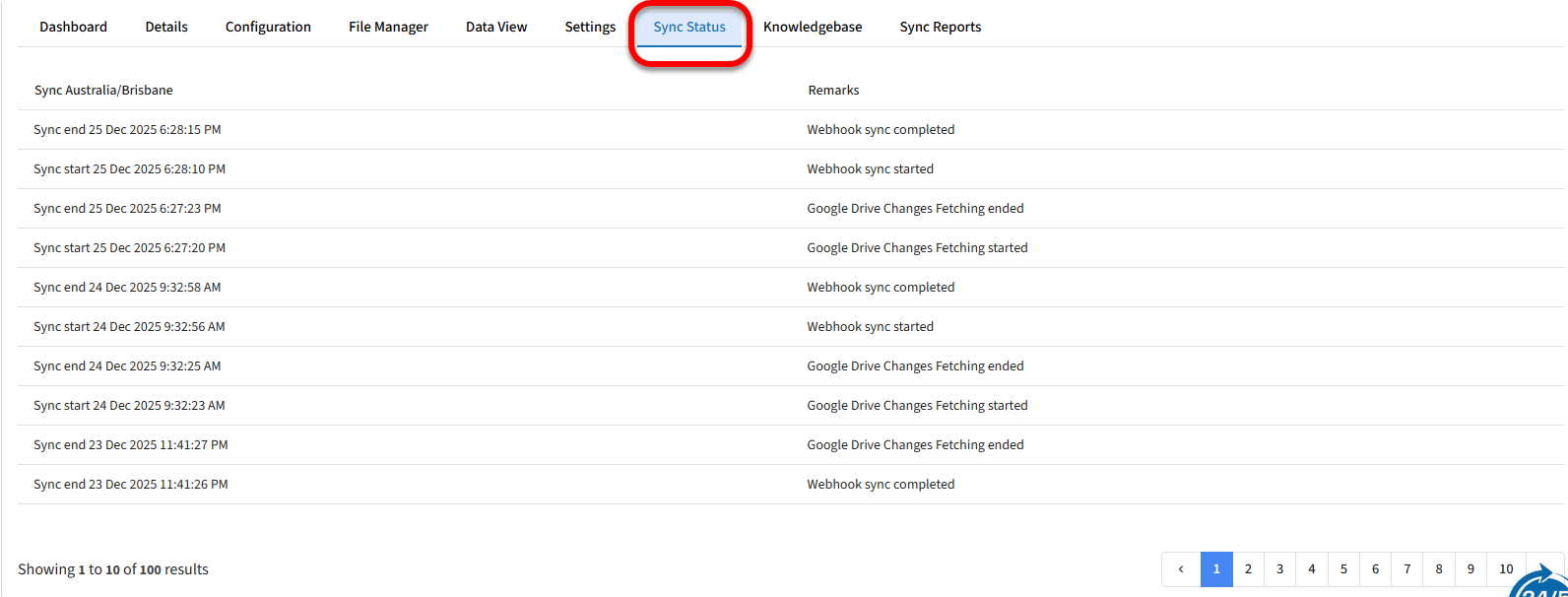Viewport: 1568px width, 597px height.
Task: Jump to page 10 of results
Action: pos(1506,569)
